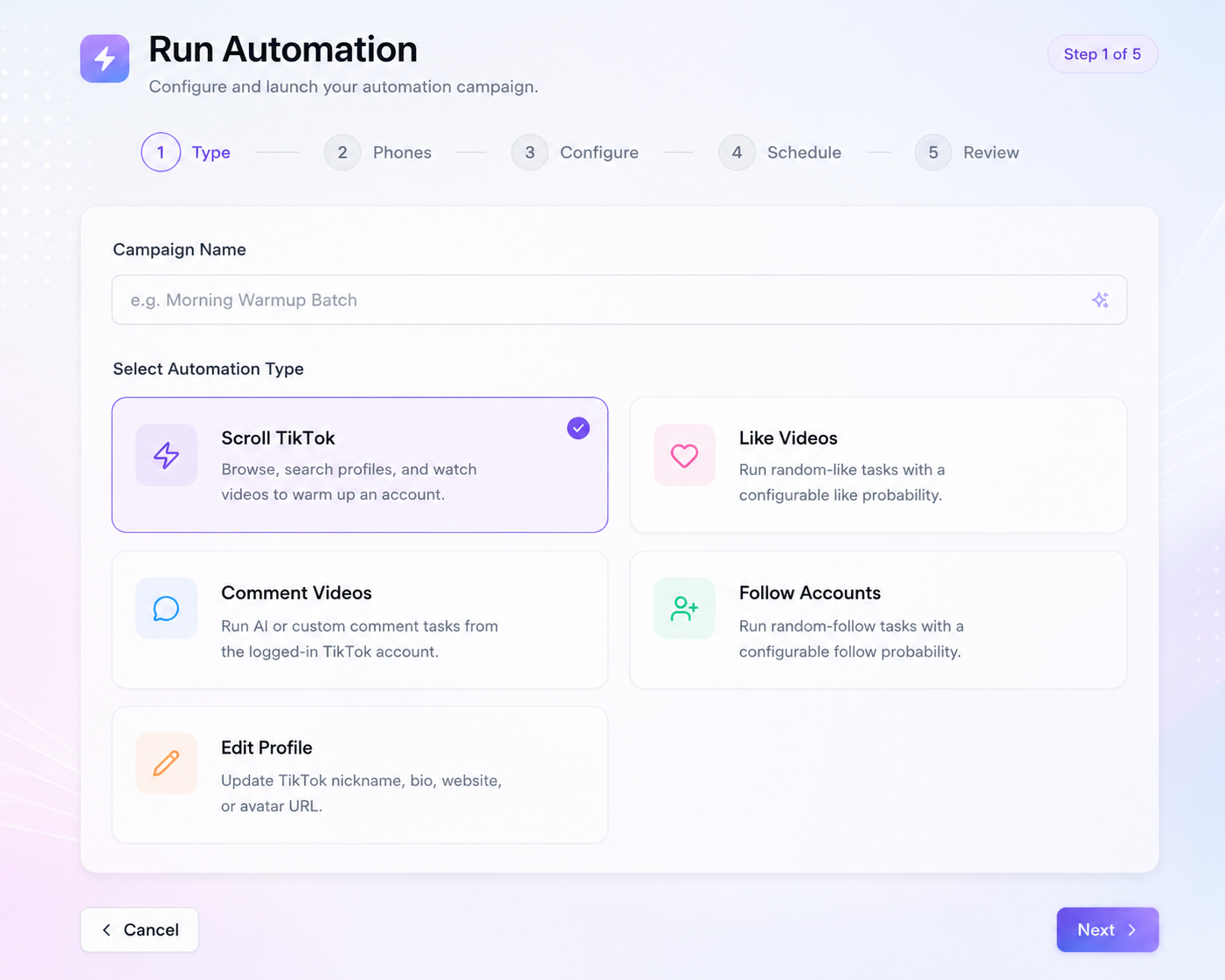Click the selected checkmark on Scroll TikTok
This screenshot has width=1225, height=980.
pos(578,428)
